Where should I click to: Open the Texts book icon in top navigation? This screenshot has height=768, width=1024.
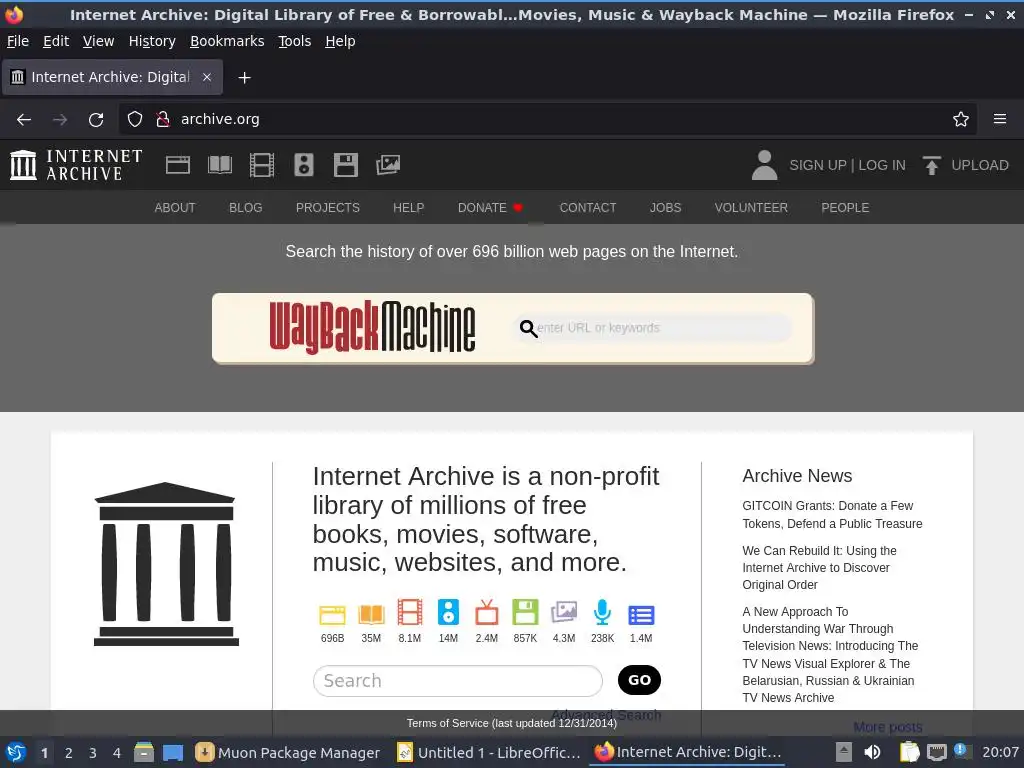[x=219, y=165]
